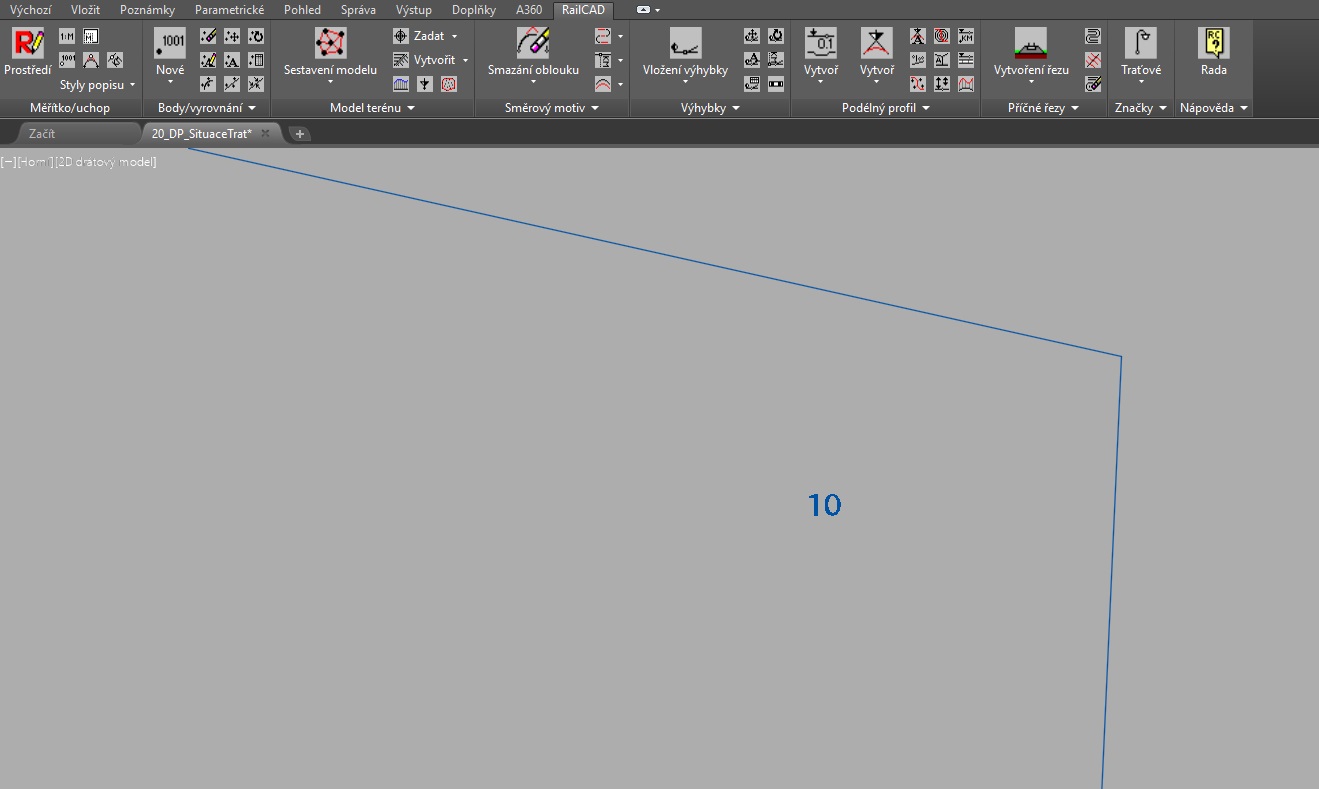Click the KM stationing icon in Podélný profil
The width and height of the screenshot is (1319, 789).
(966, 36)
